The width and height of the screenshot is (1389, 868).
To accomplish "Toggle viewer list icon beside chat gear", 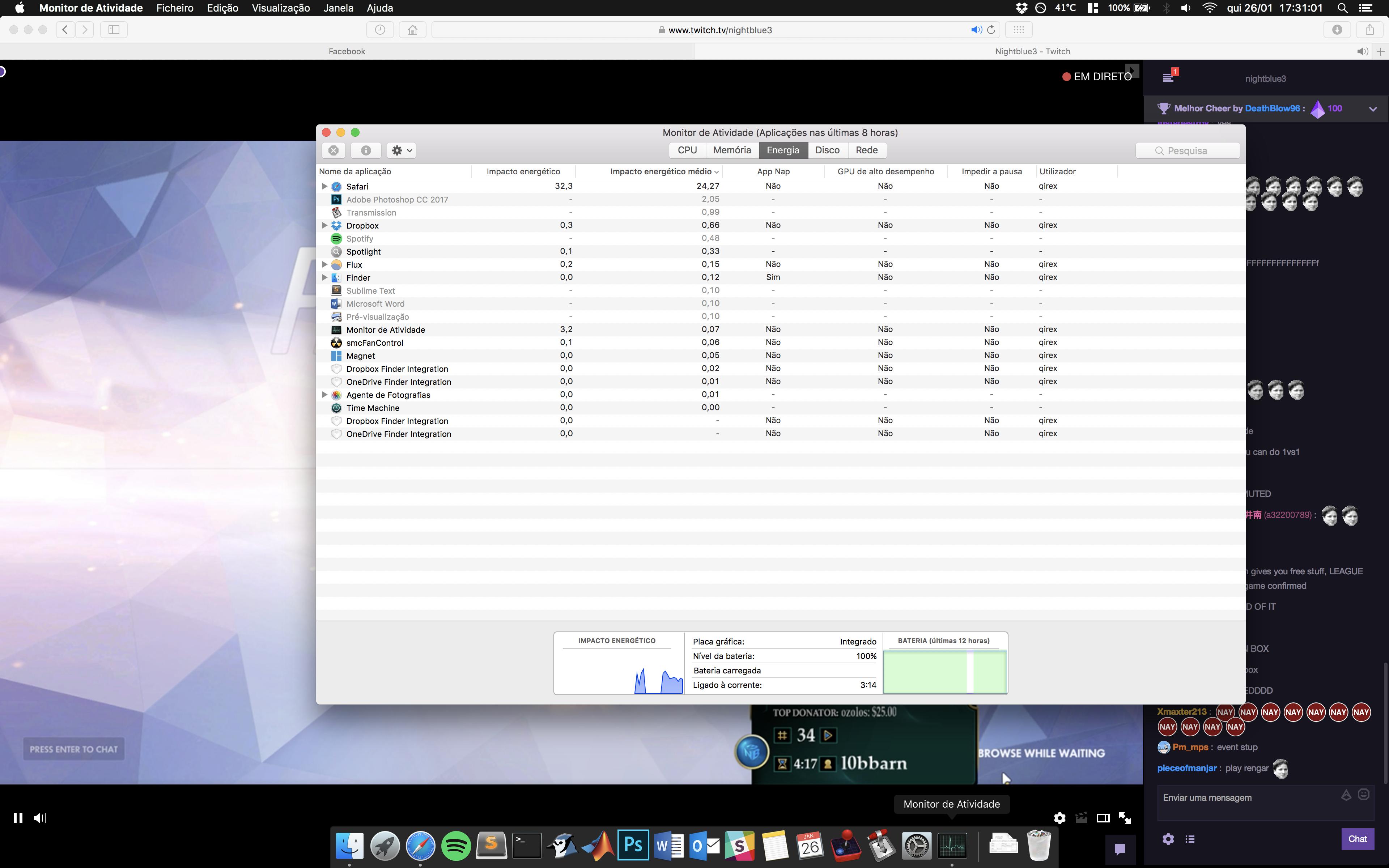I will tap(1190, 839).
